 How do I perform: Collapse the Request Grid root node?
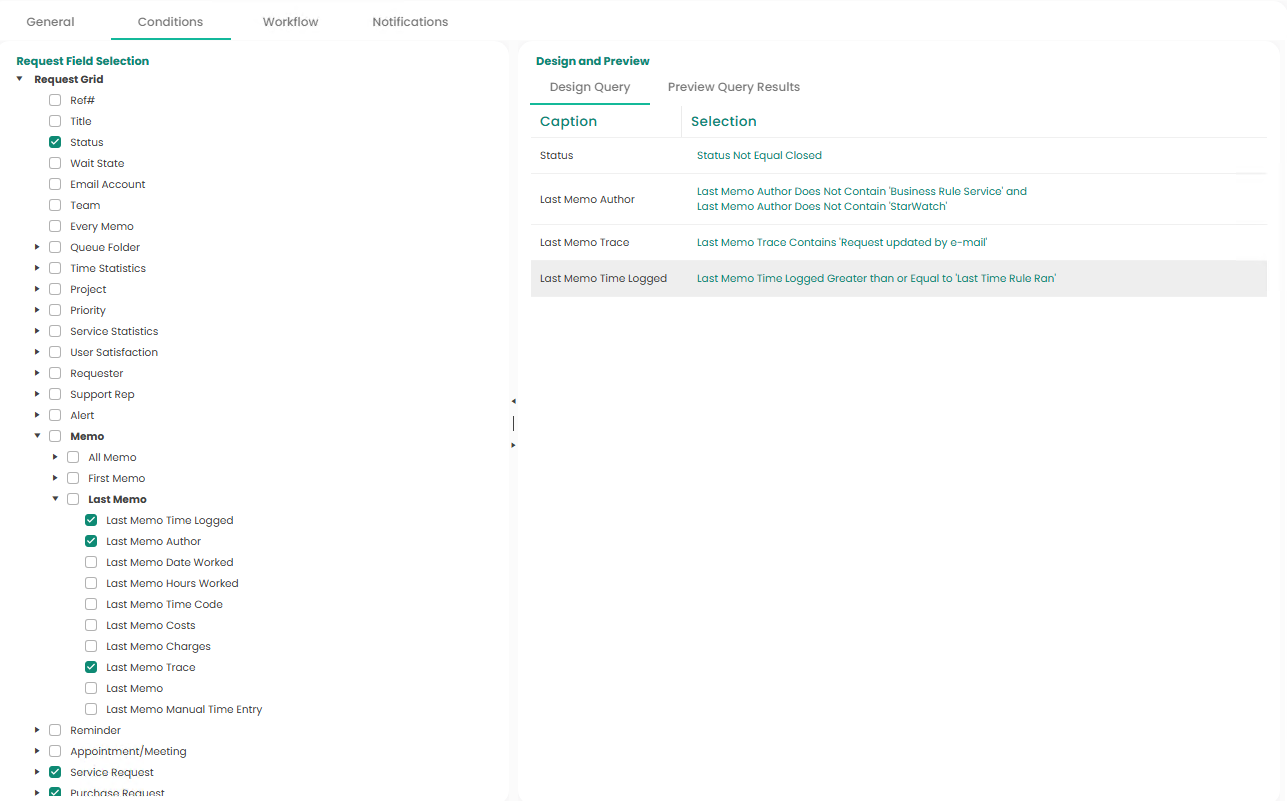pyautogui.click(x=19, y=79)
